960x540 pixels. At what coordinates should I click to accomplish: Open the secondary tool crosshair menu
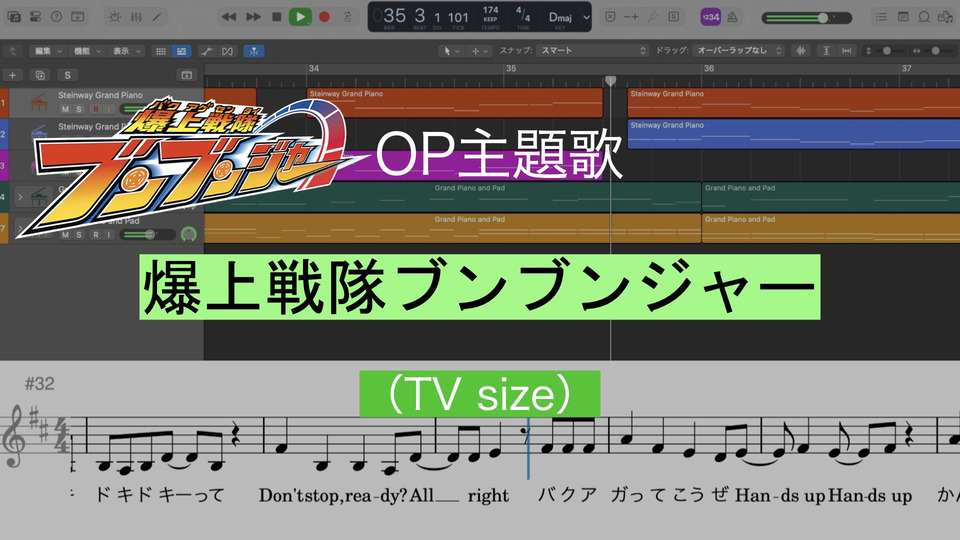pyautogui.click(x=479, y=51)
